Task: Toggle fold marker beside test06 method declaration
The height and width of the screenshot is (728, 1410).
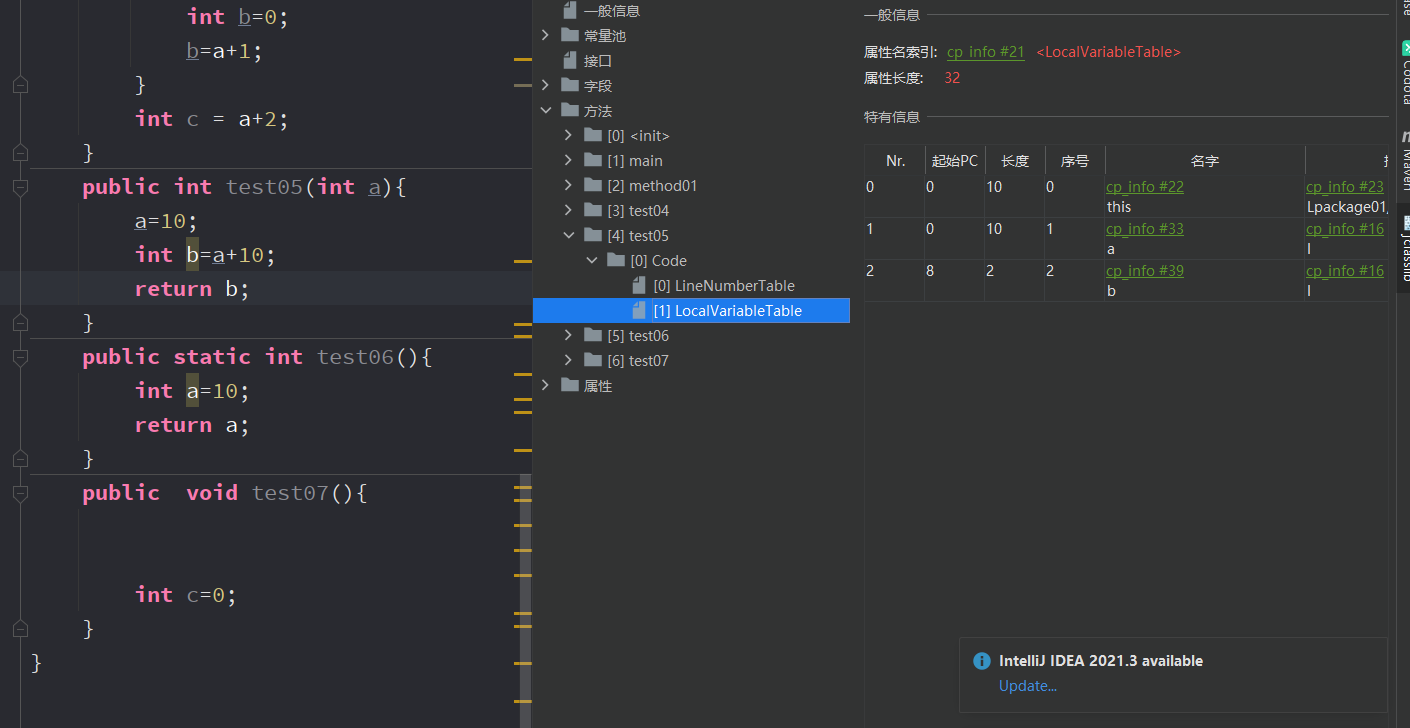Action: [20, 357]
